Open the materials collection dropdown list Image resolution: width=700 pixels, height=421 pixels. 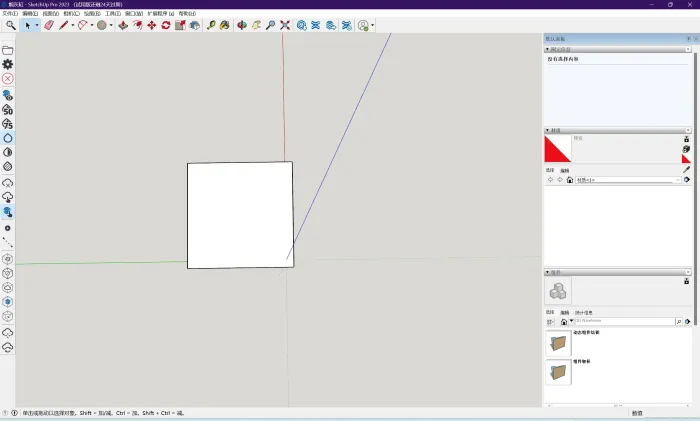coord(679,180)
